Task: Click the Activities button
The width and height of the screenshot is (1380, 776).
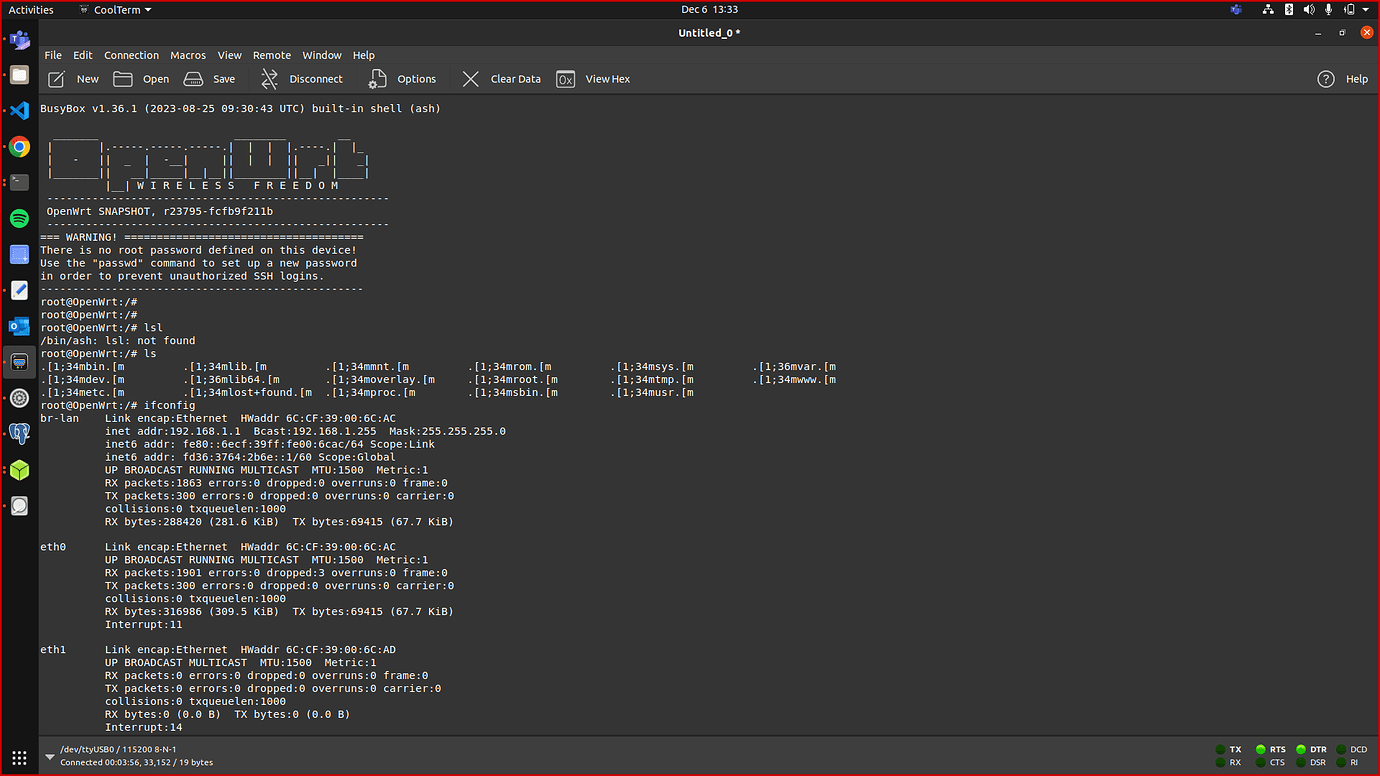Action: point(30,9)
